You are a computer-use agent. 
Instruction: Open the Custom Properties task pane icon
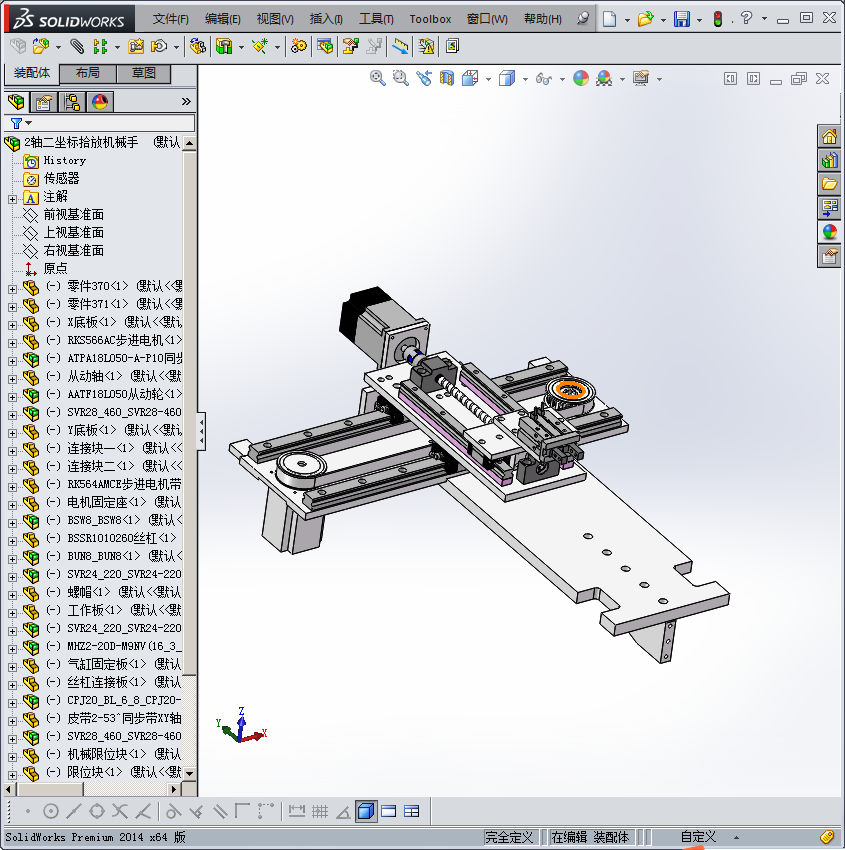tap(829, 256)
